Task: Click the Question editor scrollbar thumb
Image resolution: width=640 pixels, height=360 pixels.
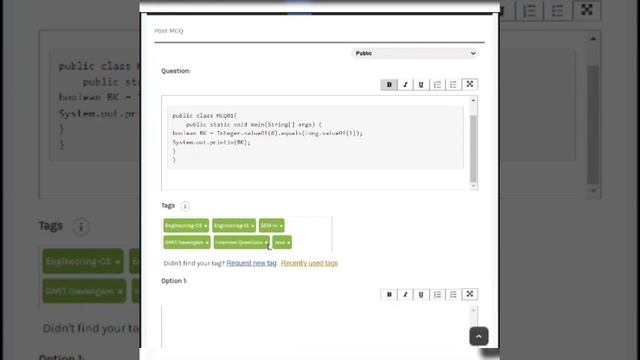Action: (473, 149)
